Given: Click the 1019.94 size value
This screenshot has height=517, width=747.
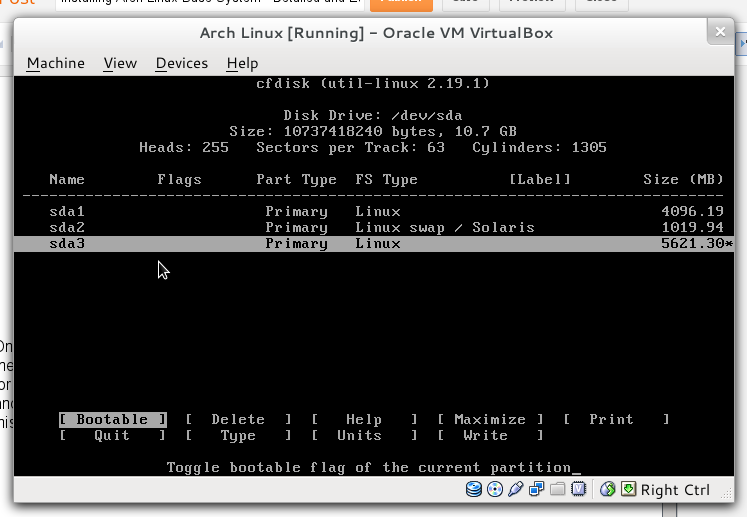Looking at the screenshot, I should pyautogui.click(x=692, y=227).
